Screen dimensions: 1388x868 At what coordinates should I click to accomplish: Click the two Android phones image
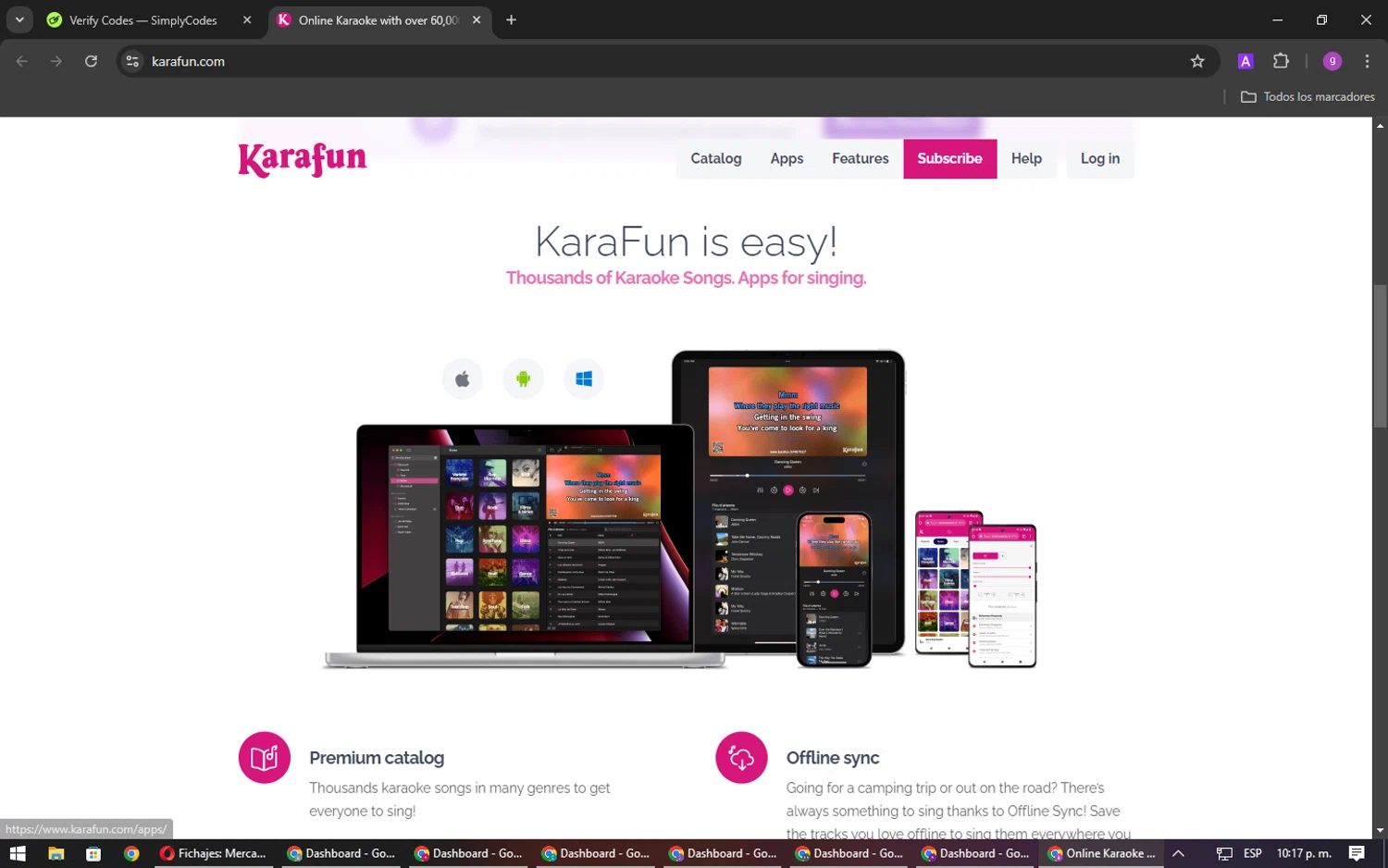[x=975, y=589]
